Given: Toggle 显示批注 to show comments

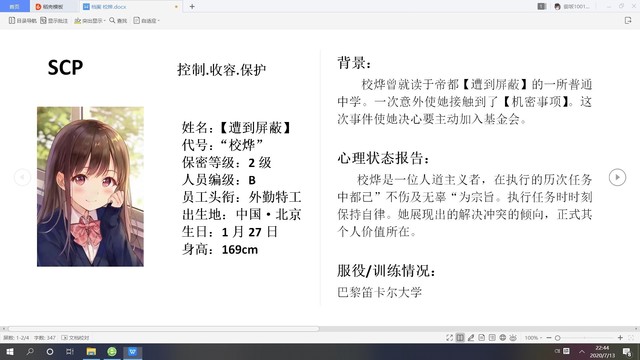Looking at the screenshot, I should (x=54, y=20).
